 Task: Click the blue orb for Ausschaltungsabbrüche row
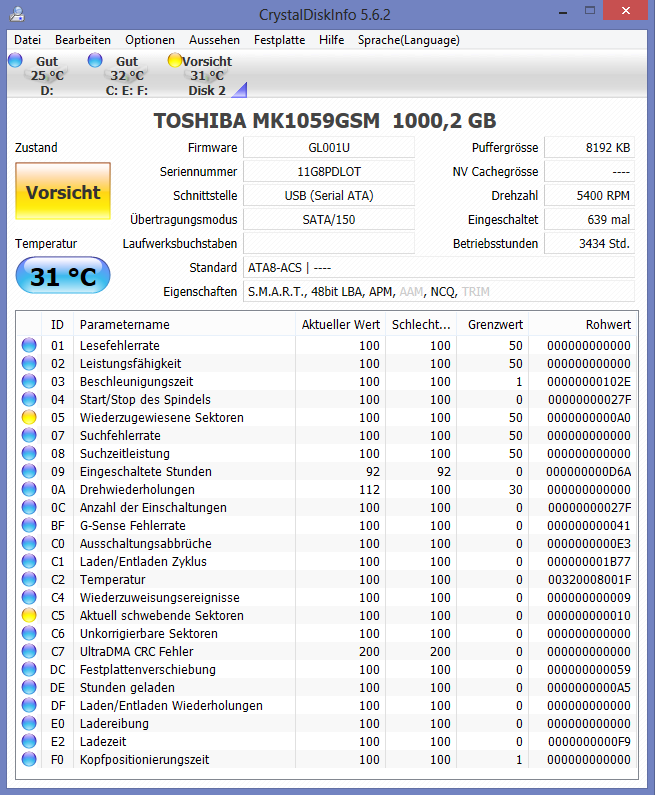click(x=29, y=544)
